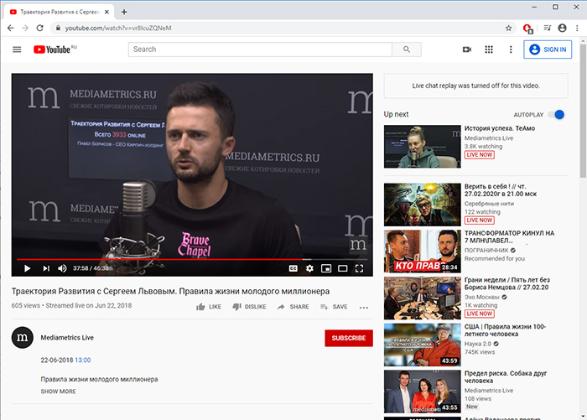Toggle closed captions in the player
Image resolution: width=587 pixels, height=420 pixels.
pos(293,268)
